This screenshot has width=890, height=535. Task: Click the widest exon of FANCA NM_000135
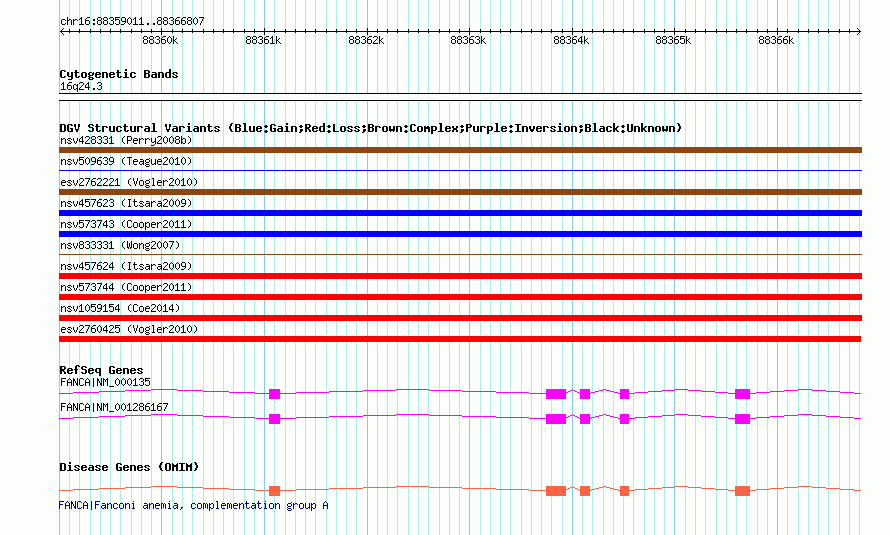point(556,394)
